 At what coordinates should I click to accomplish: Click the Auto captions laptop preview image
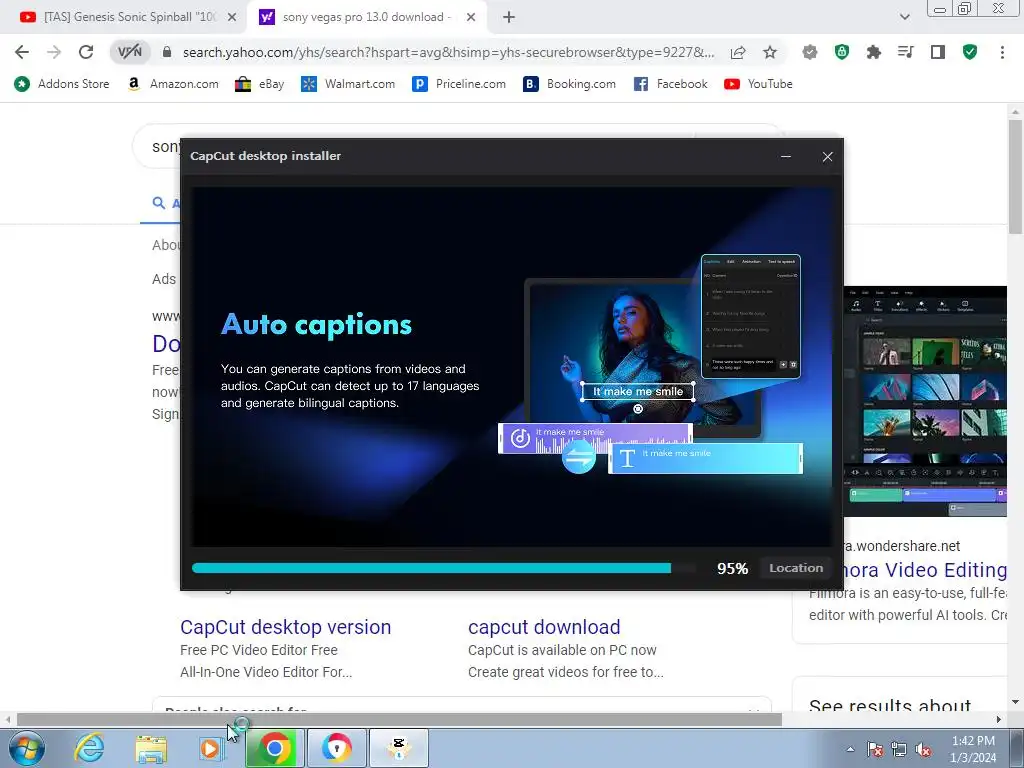[x=643, y=359]
